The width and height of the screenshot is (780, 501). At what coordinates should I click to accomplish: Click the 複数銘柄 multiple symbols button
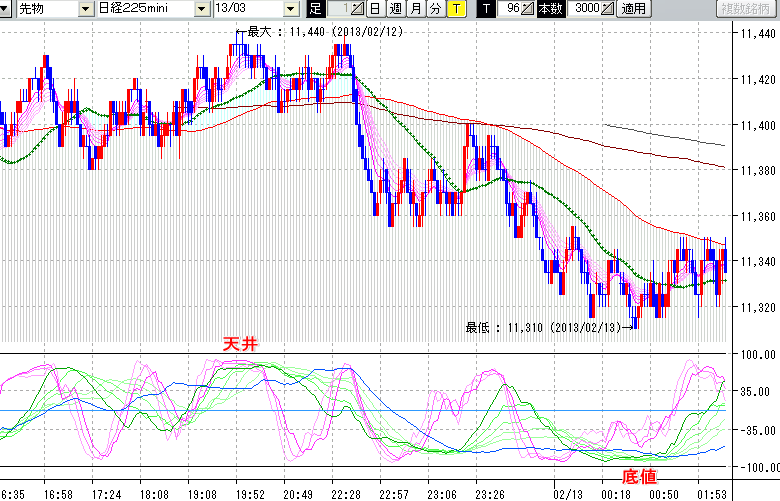point(746,9)
